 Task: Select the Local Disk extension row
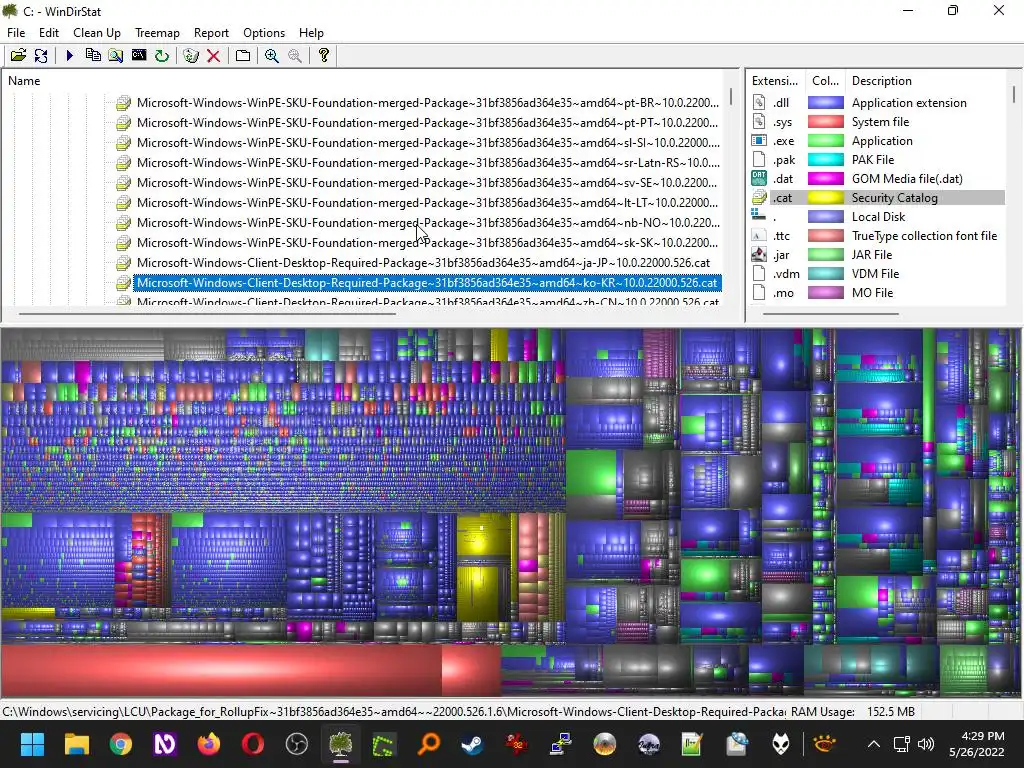tap(877, 216)
